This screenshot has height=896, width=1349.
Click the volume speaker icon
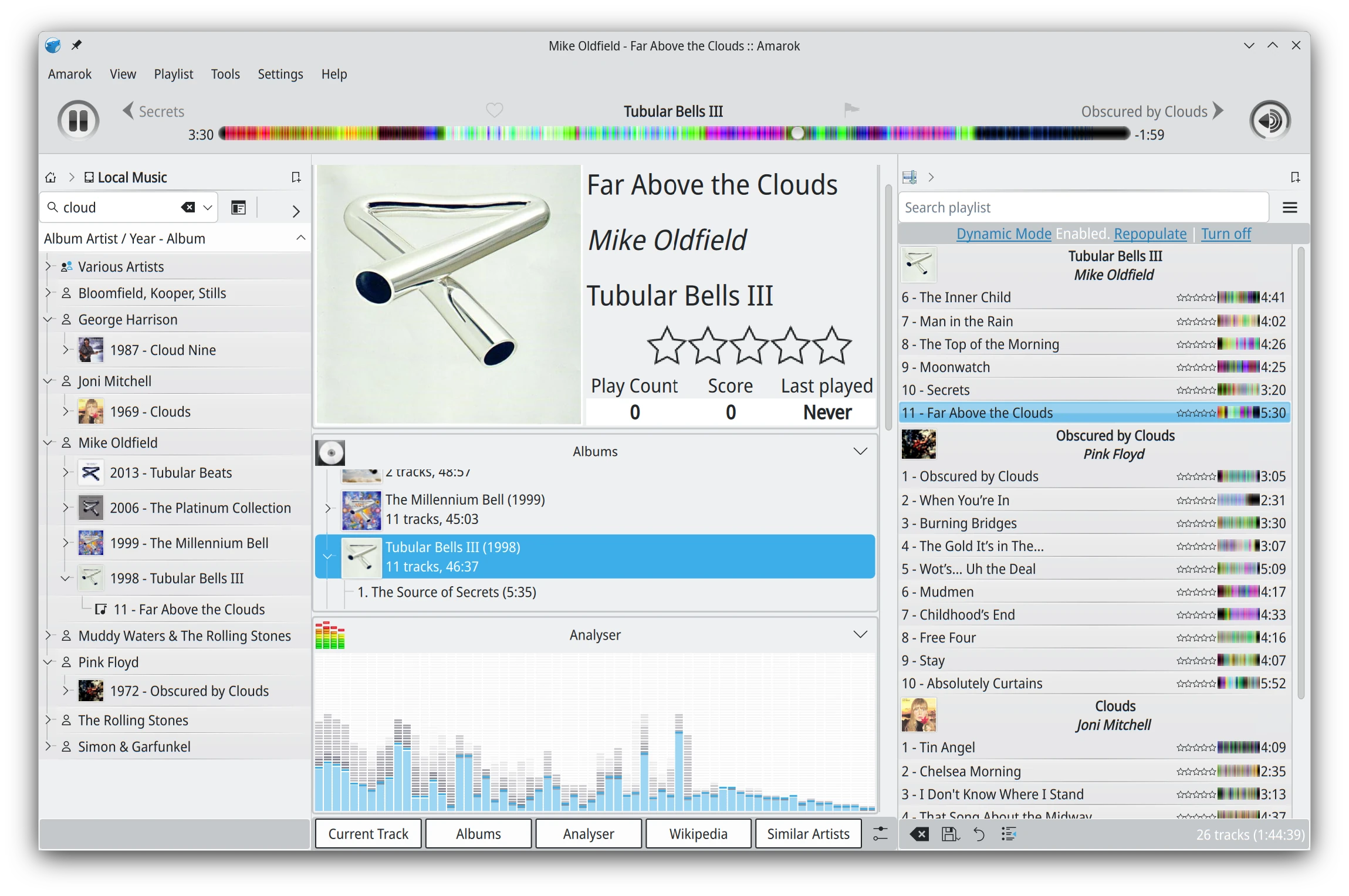point(1269,121)
